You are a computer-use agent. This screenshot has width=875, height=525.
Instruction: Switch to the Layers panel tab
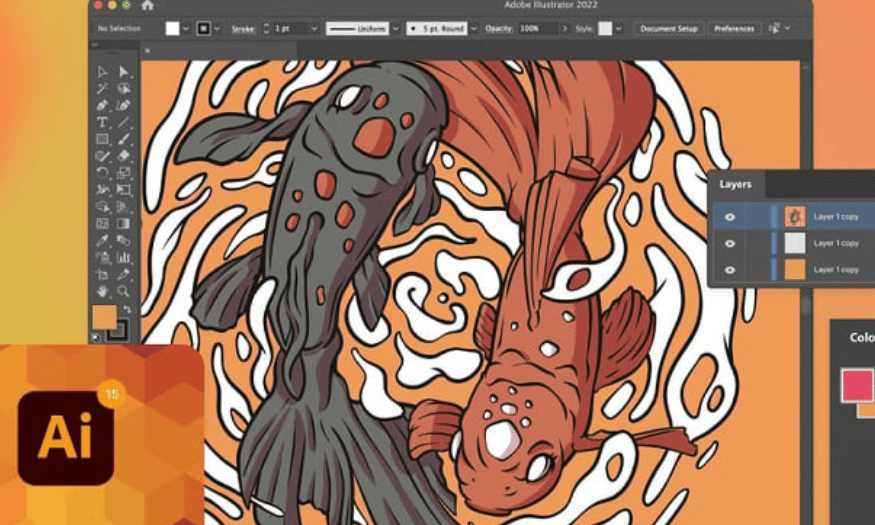[735, 184]
